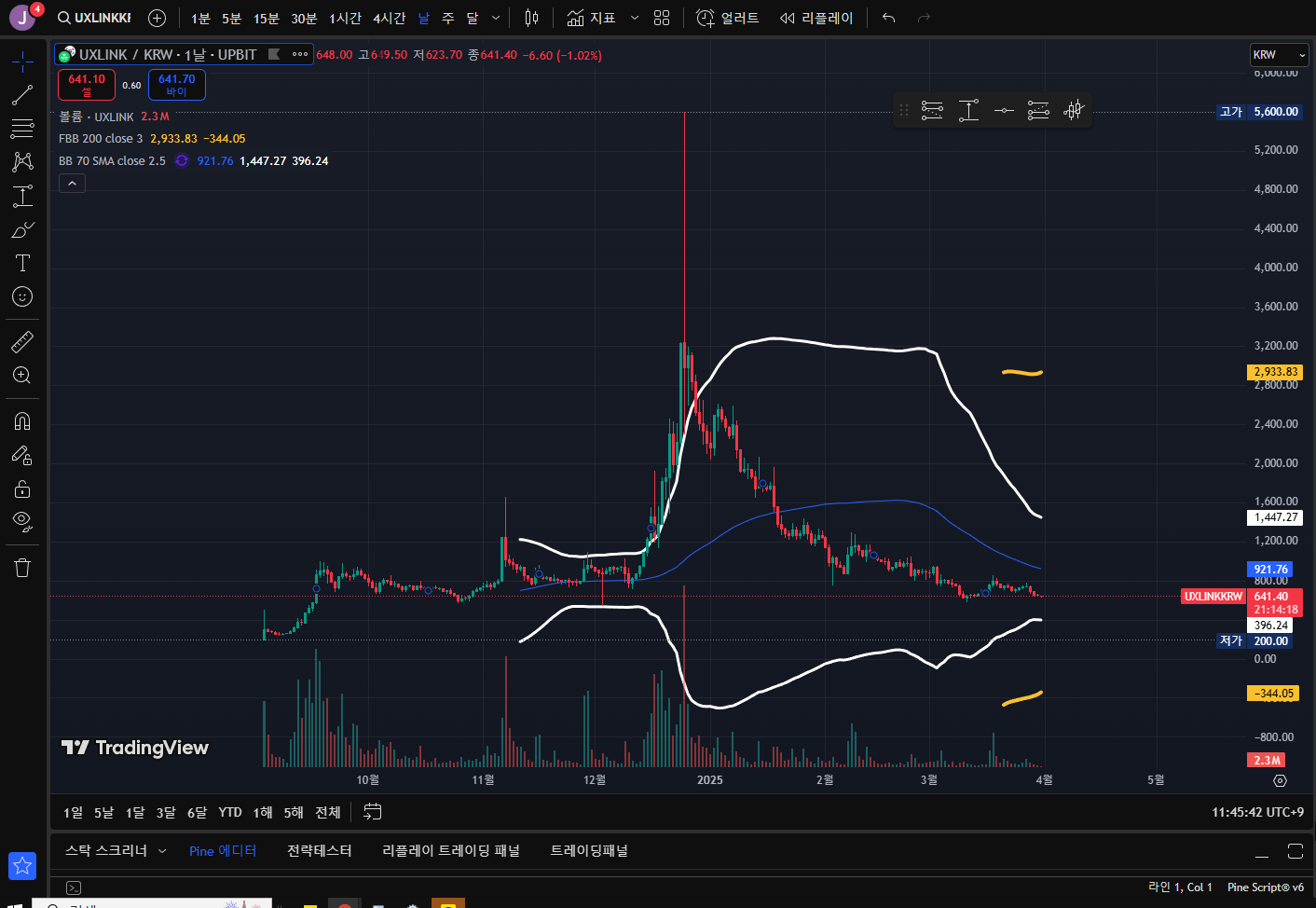Image resolution: width=1316 pixels, height=908 pixels.
Task: Select the crosshair cursor tool
Action: [22, 62]
